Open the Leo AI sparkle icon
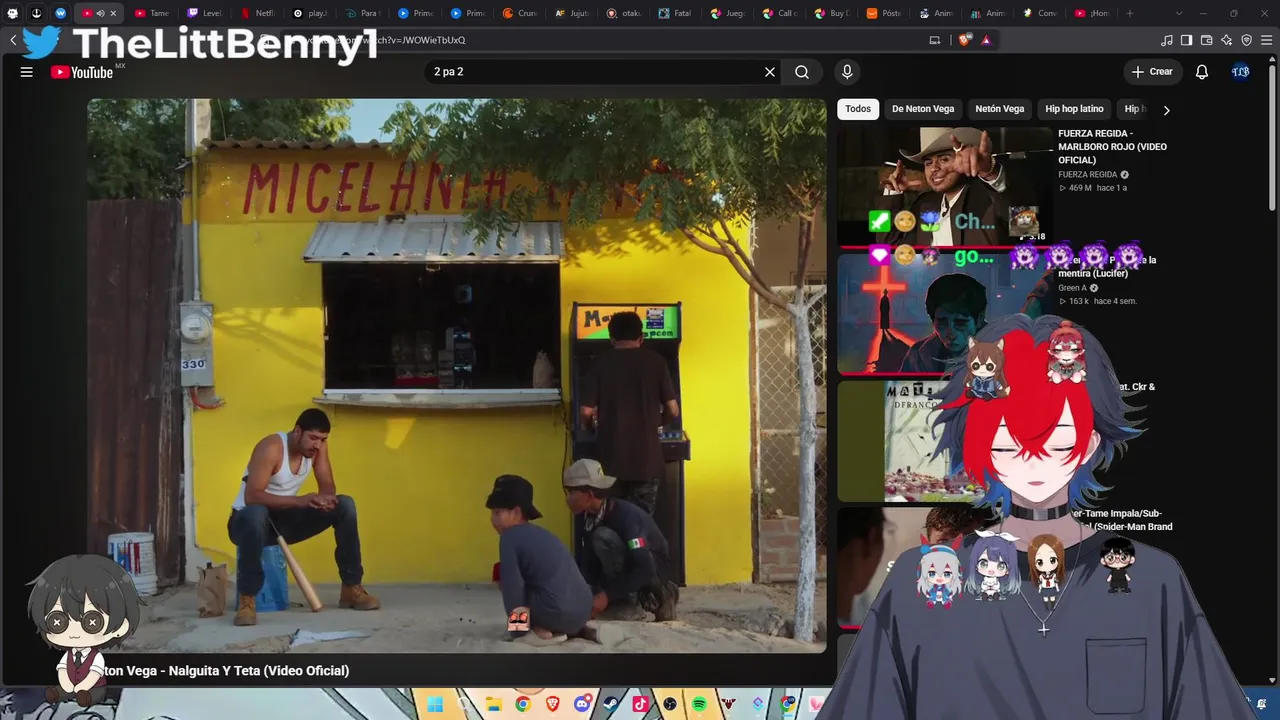The image size is (1280, 720). pos(1227,40)
